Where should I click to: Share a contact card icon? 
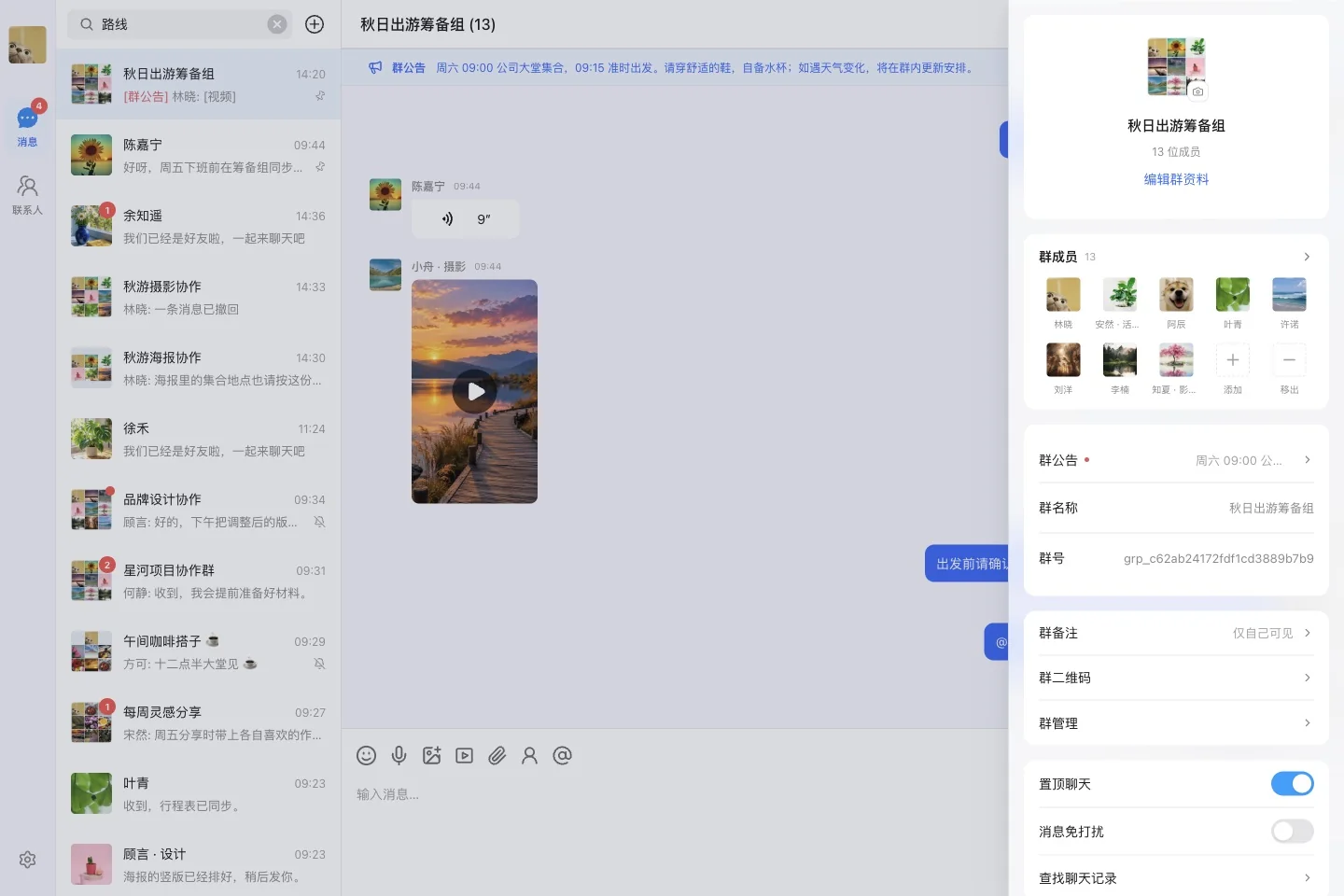tap(529, 755)
